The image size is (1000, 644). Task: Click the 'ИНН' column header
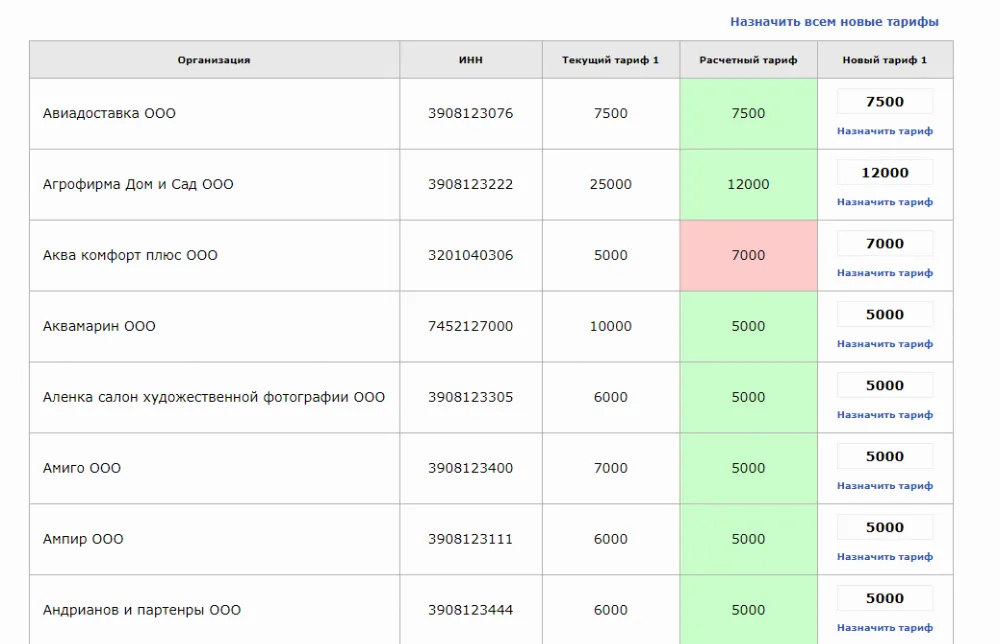[x=470, y=60]
